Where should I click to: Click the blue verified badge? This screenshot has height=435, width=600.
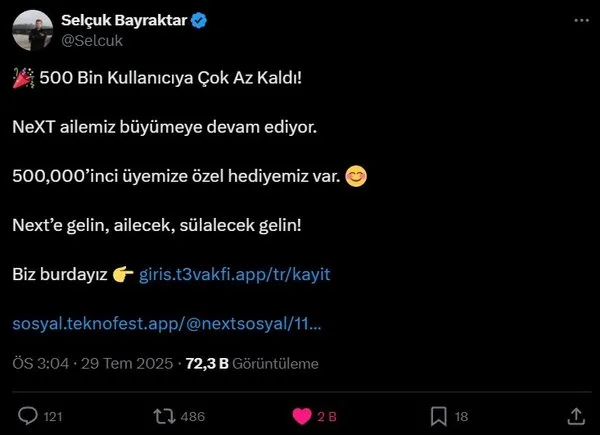(199, 21)
